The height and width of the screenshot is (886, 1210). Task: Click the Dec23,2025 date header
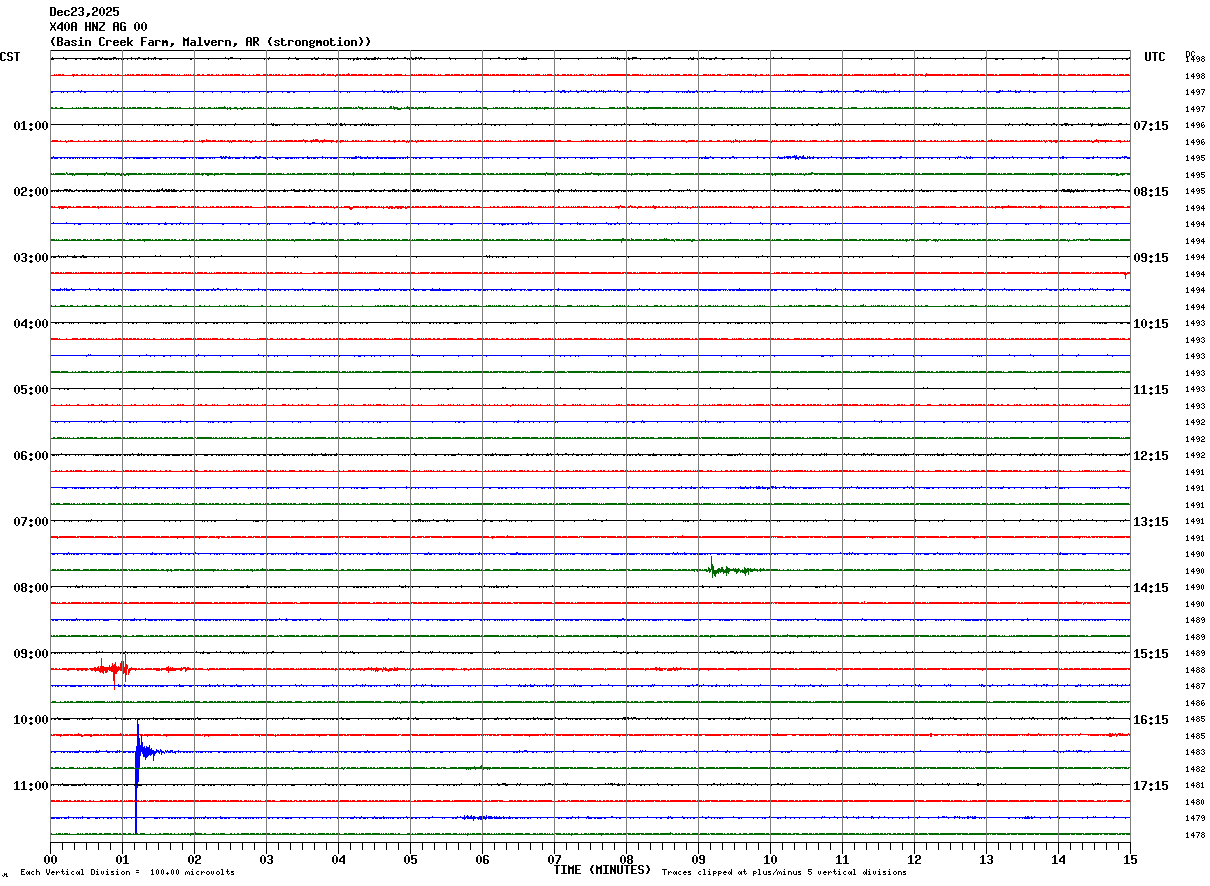tap(84, 12)
